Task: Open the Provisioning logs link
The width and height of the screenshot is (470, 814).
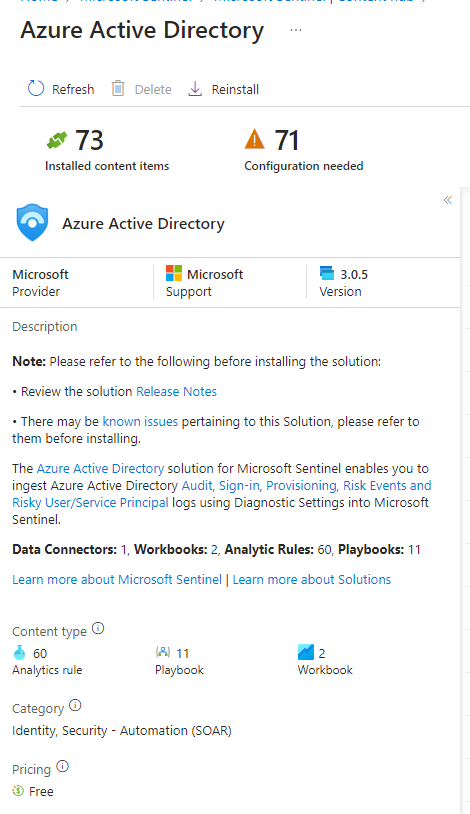Action: tap(301, 485)
